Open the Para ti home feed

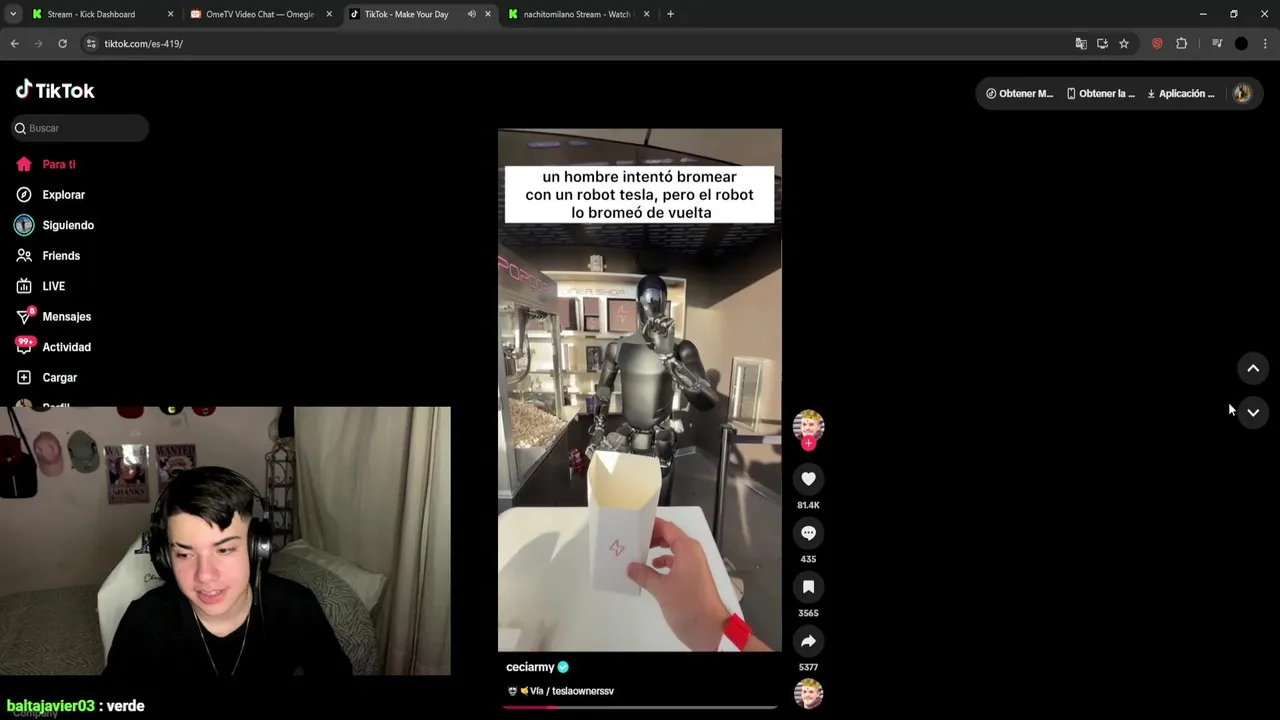tap(46, 164)
